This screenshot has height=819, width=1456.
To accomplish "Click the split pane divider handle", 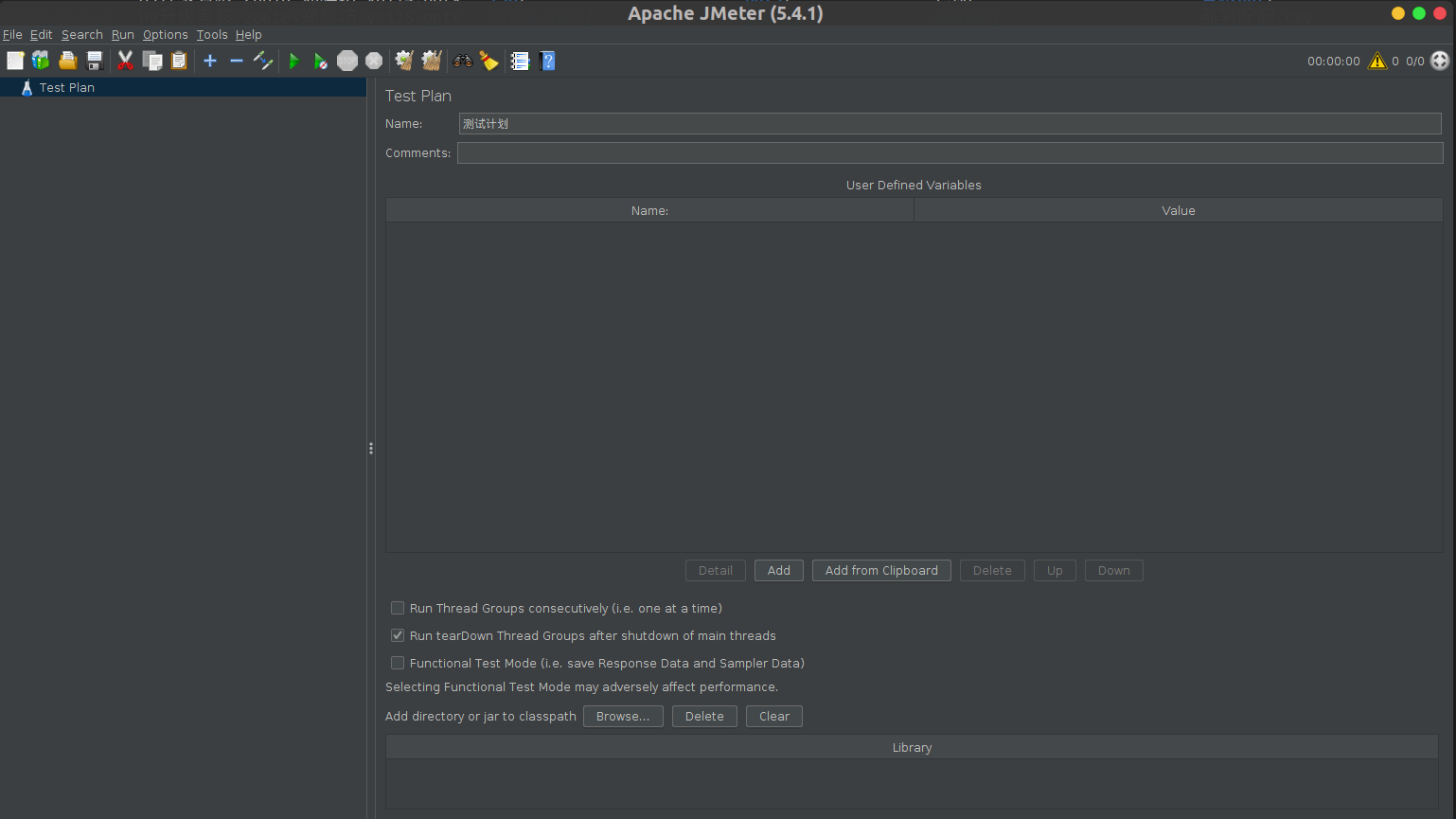I will (371, 448).
